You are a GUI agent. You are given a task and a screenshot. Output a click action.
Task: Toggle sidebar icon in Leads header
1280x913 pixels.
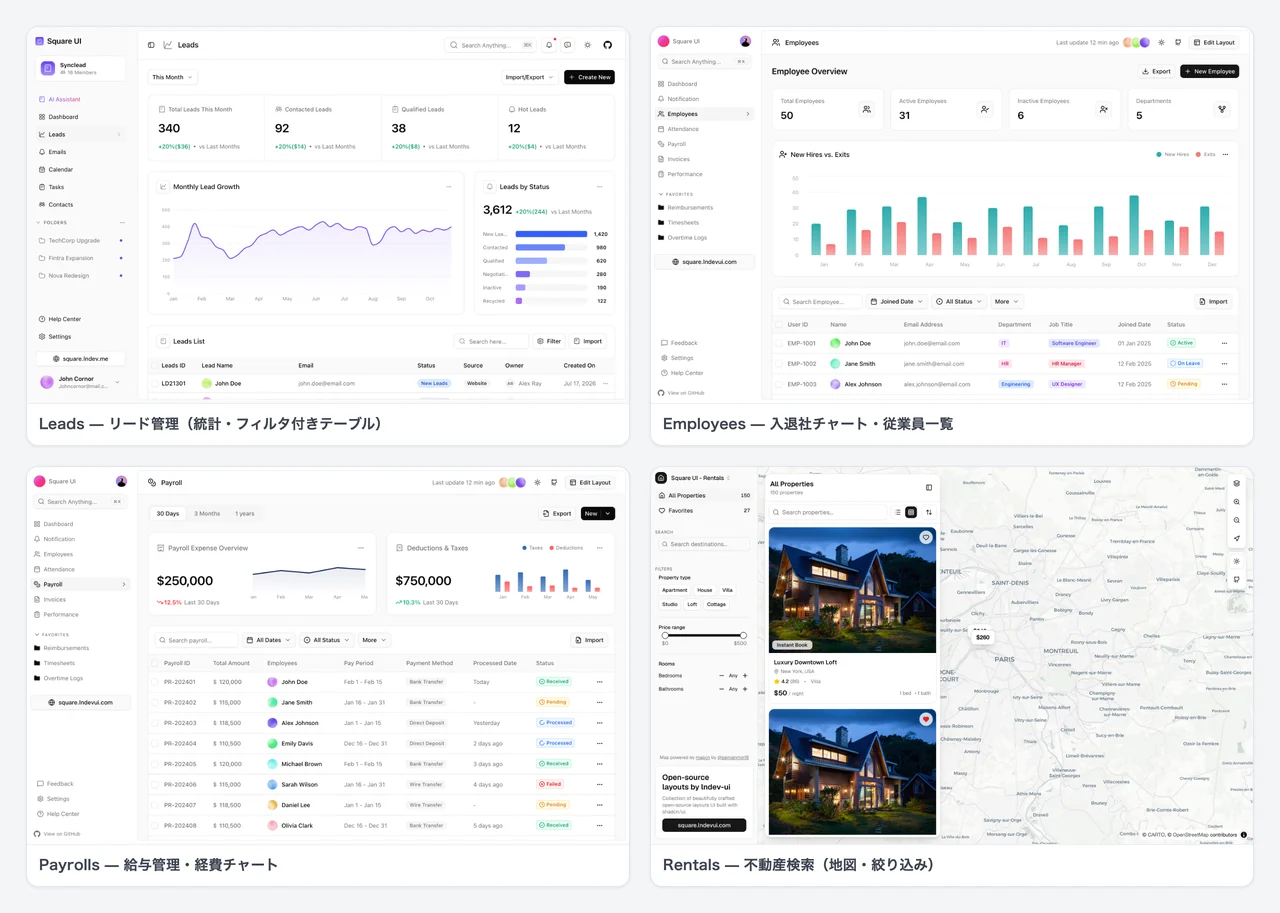(151, 45)
